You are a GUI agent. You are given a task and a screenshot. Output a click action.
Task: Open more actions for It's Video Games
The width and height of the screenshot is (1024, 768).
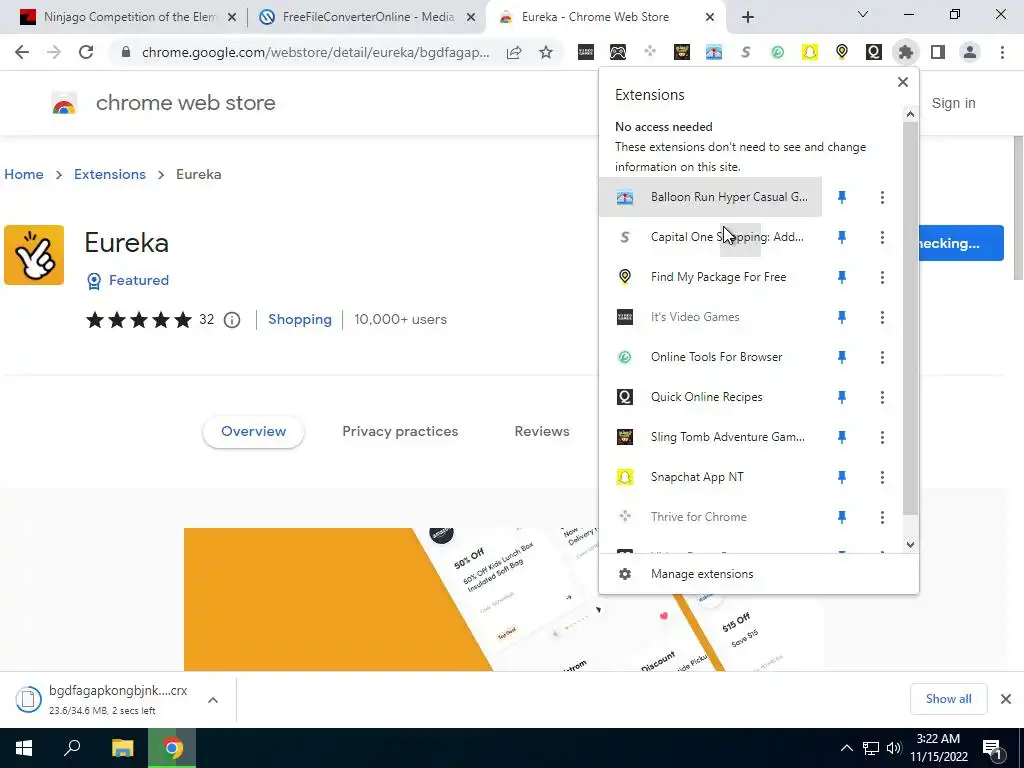[882, 317]
